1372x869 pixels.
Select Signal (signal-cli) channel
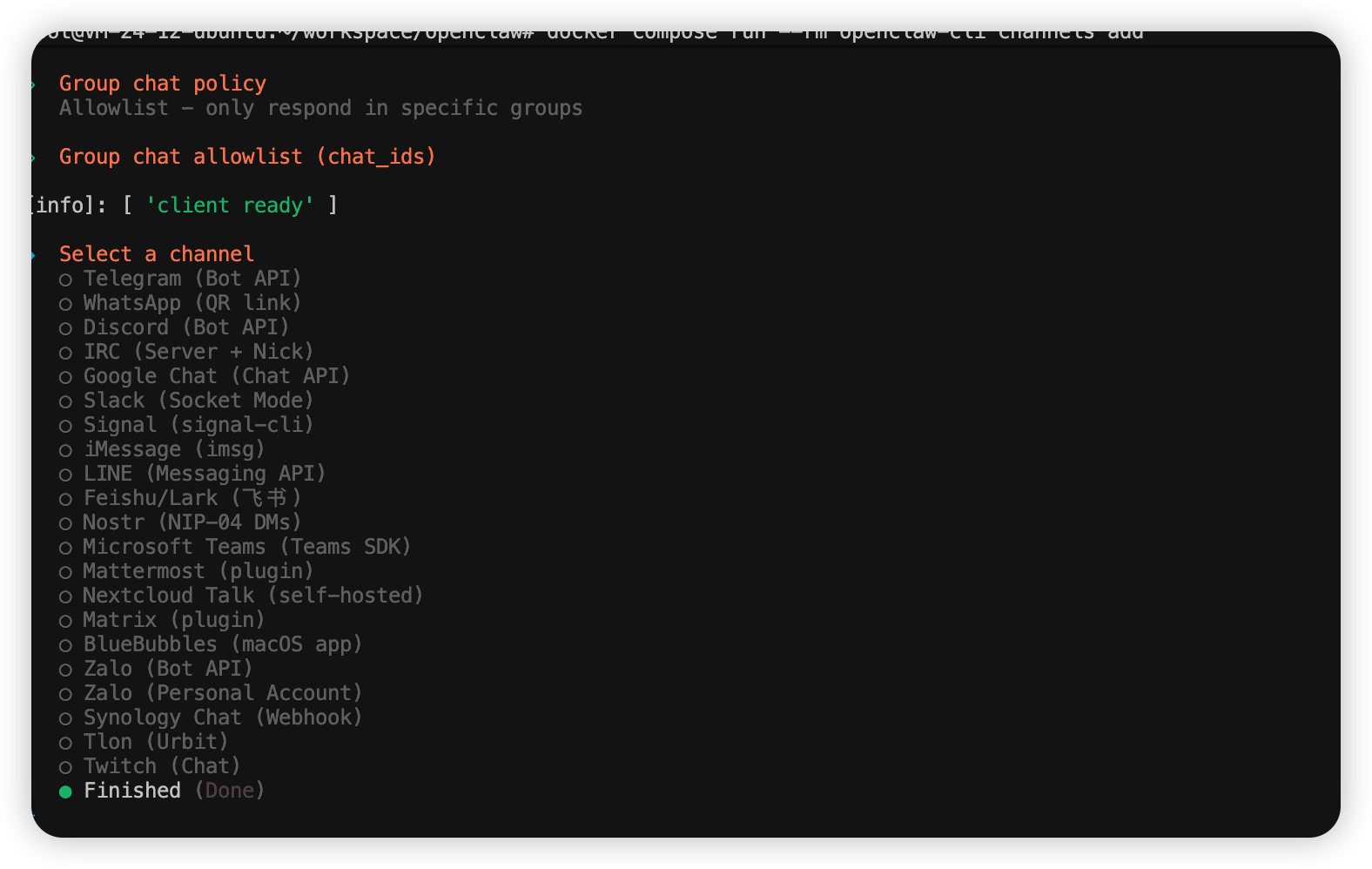[x=198, y=425]
